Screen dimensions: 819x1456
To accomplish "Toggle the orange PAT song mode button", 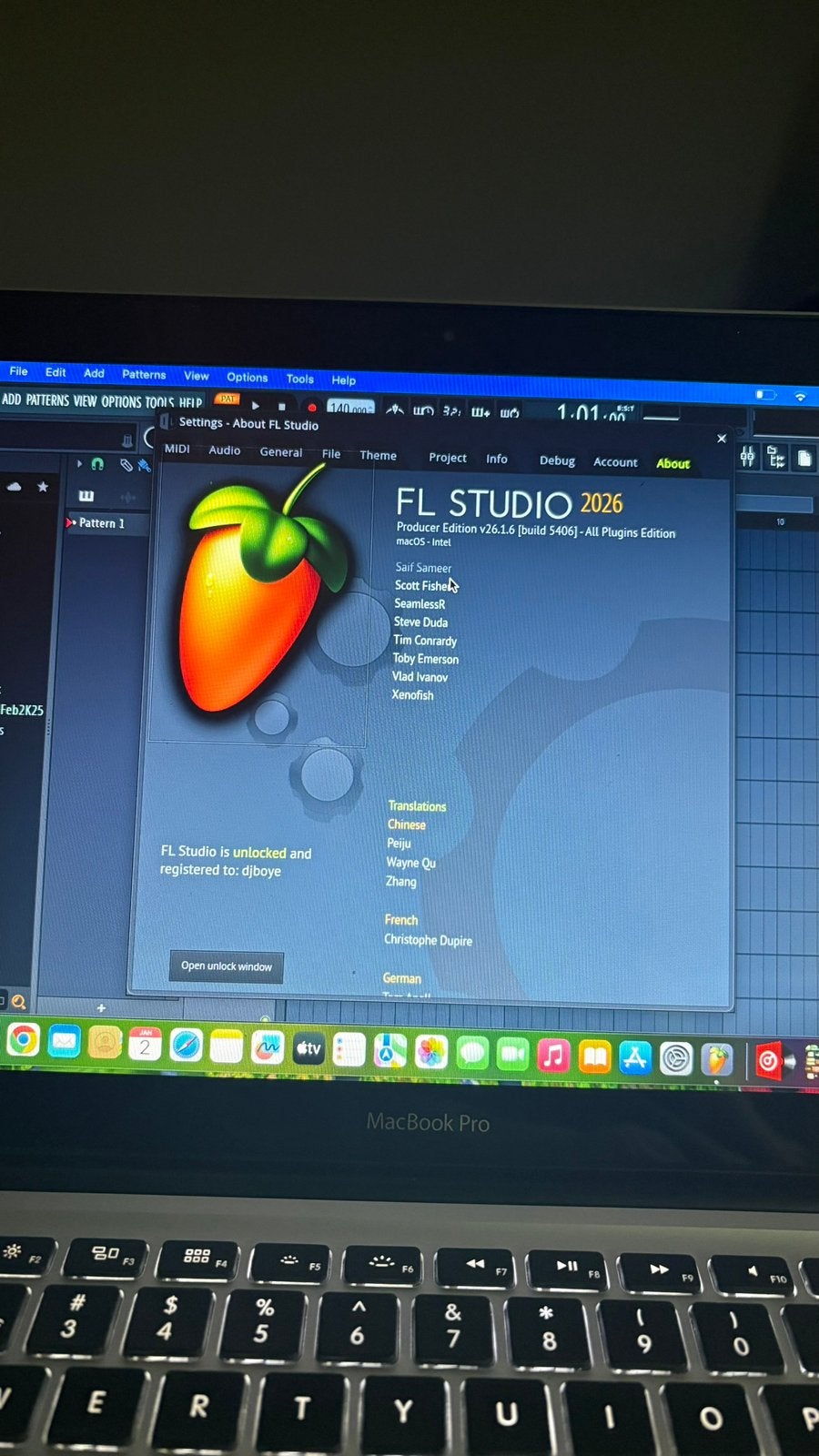I will pyautogui.click(x=227, y=399).
